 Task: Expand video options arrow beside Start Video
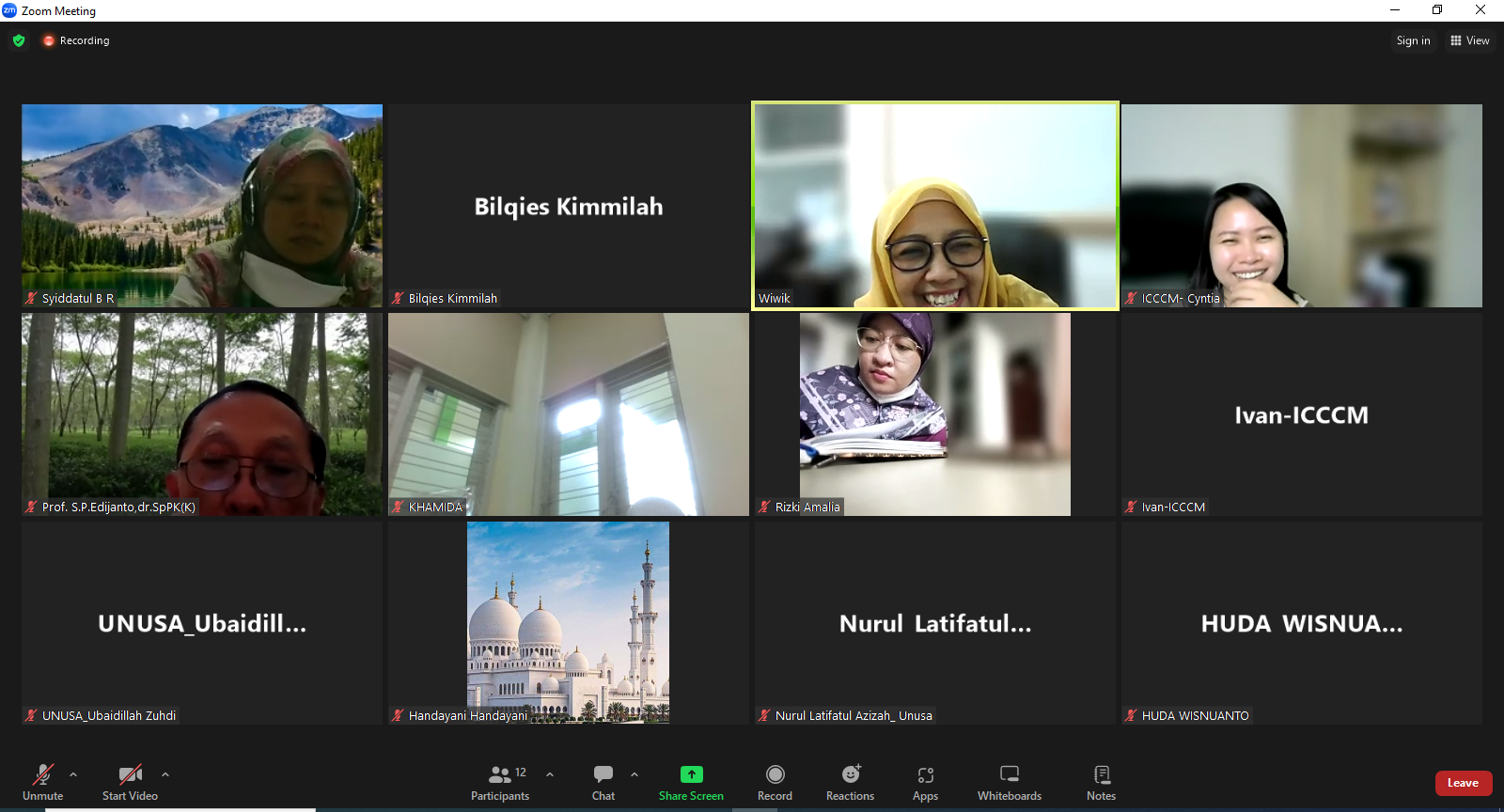click(165, 774)
